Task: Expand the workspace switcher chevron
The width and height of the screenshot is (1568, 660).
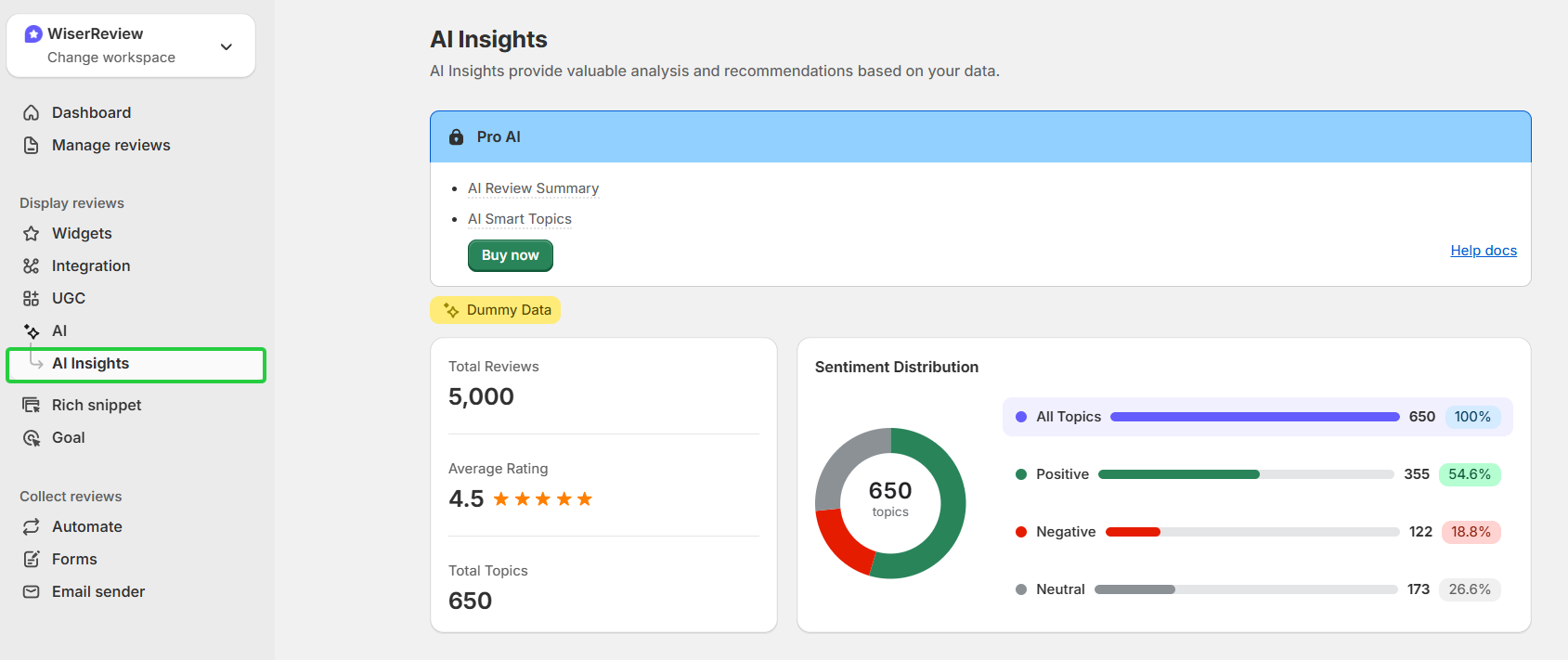Action: click(x=227, y=46)
